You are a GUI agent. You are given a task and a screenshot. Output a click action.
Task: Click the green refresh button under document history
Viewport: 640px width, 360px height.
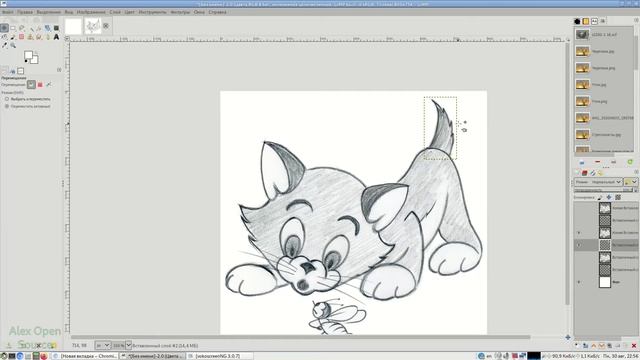click(x=630, y=162)
